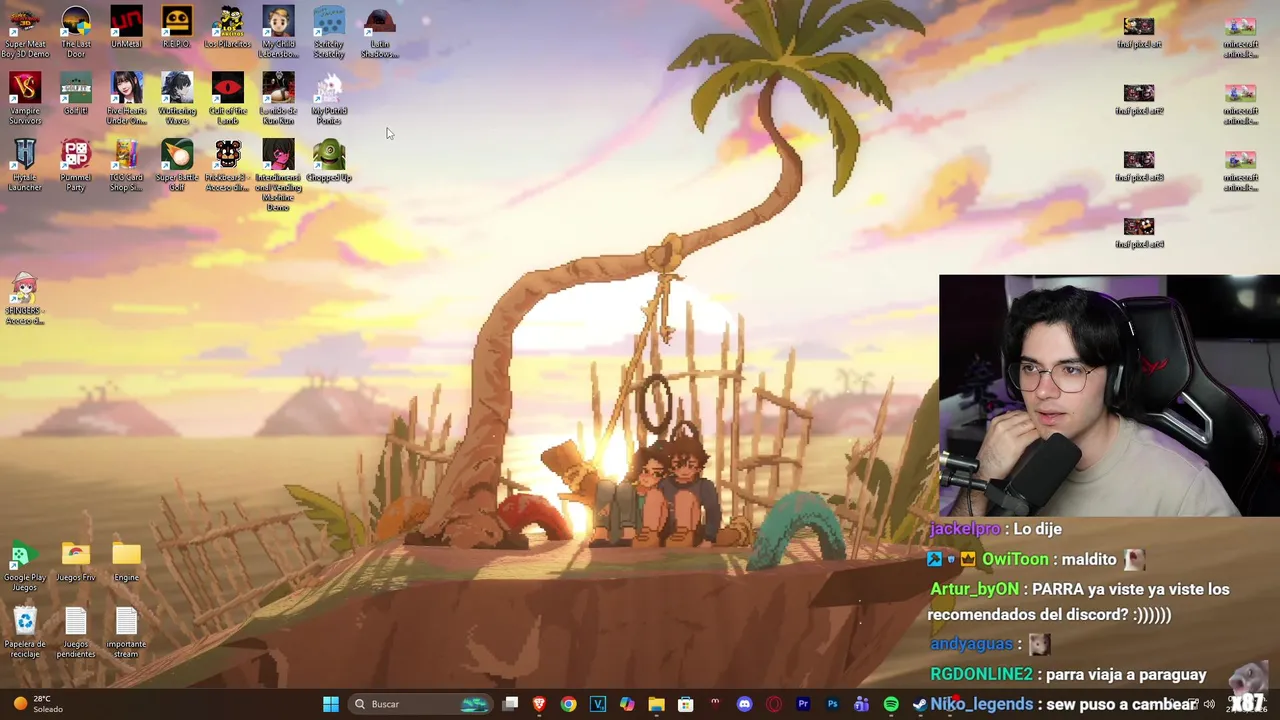The height and width of the screenshot is (720, 1280).
Task: Select the Juegos Fnv folder
Action: pos(76,562)
